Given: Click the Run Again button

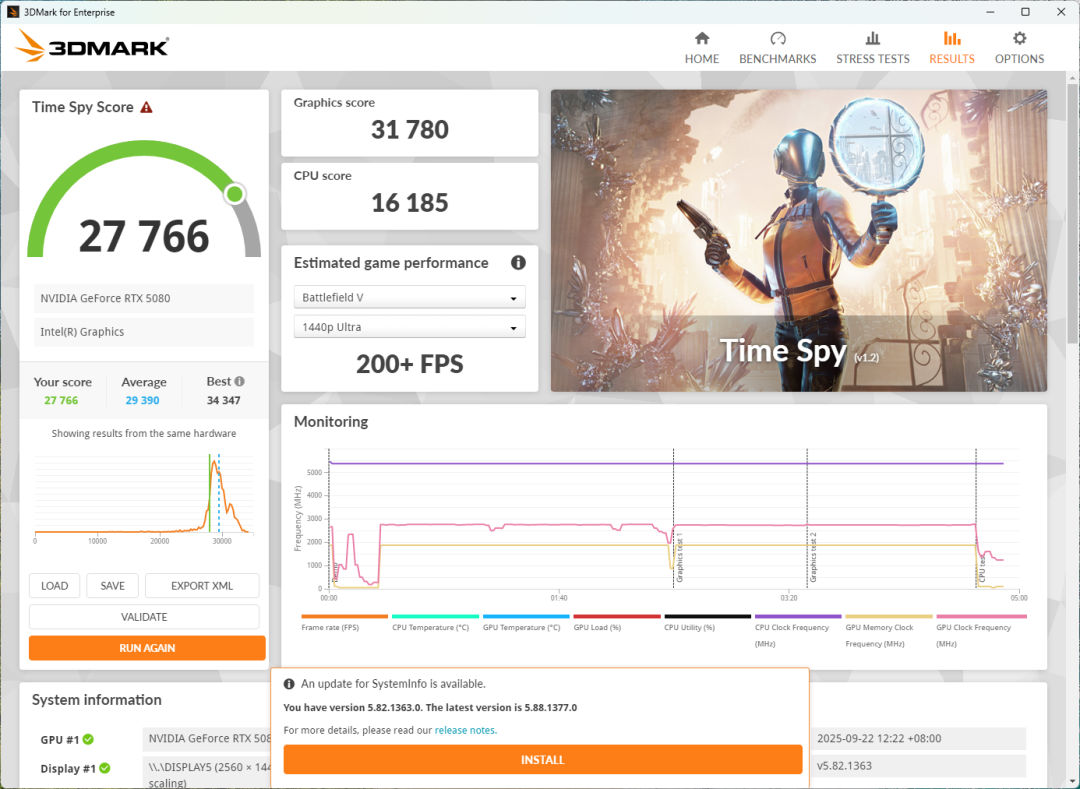Looking at the screenshot, I should 147,648.
